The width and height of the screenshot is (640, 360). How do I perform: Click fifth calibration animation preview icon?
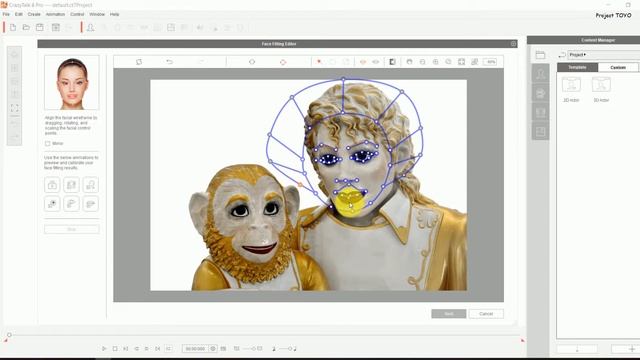coord(71,204)
